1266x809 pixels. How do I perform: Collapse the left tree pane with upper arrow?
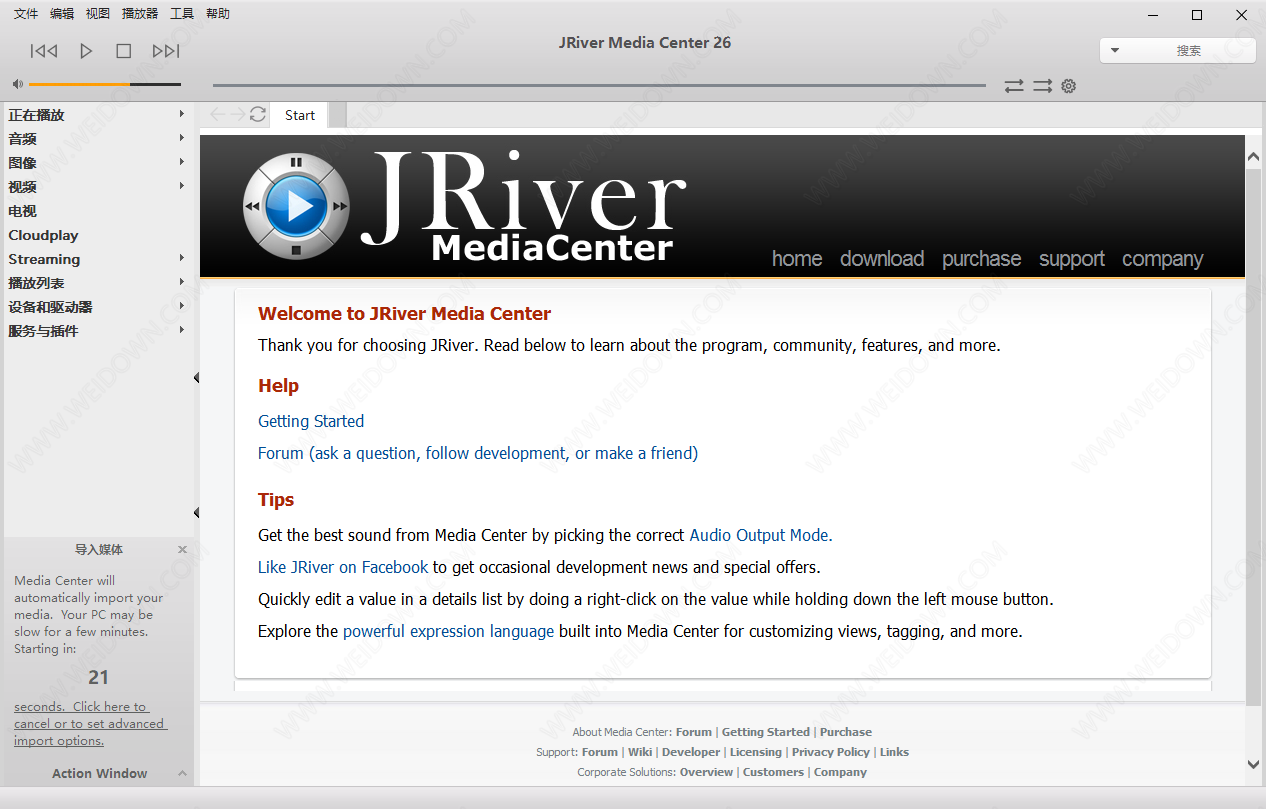(x=196, y=378)
